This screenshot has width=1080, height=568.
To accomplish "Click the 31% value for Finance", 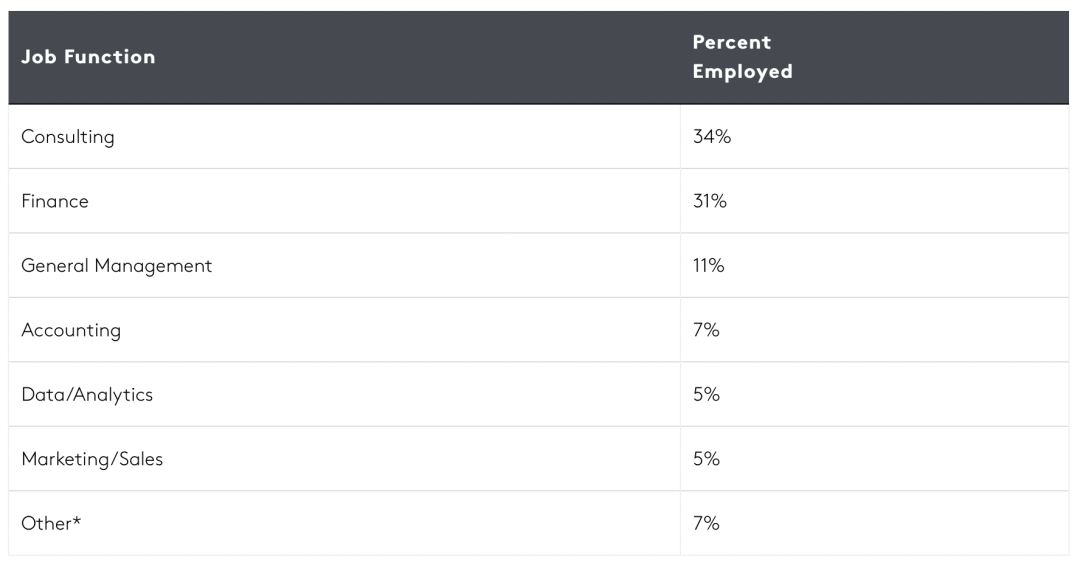I will [x=709, y=201].
